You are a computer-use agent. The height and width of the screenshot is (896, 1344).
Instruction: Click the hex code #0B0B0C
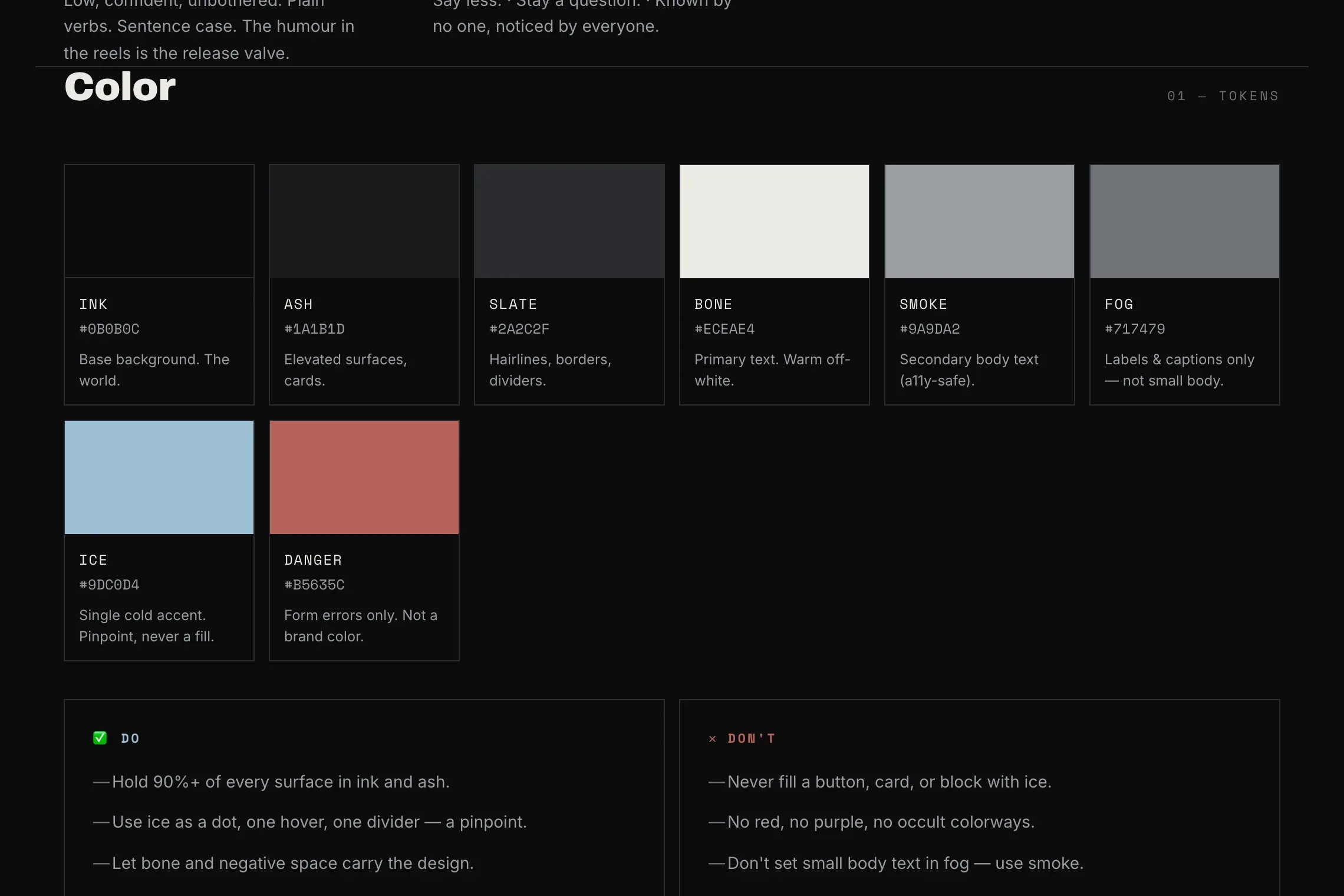click(109, 329)
